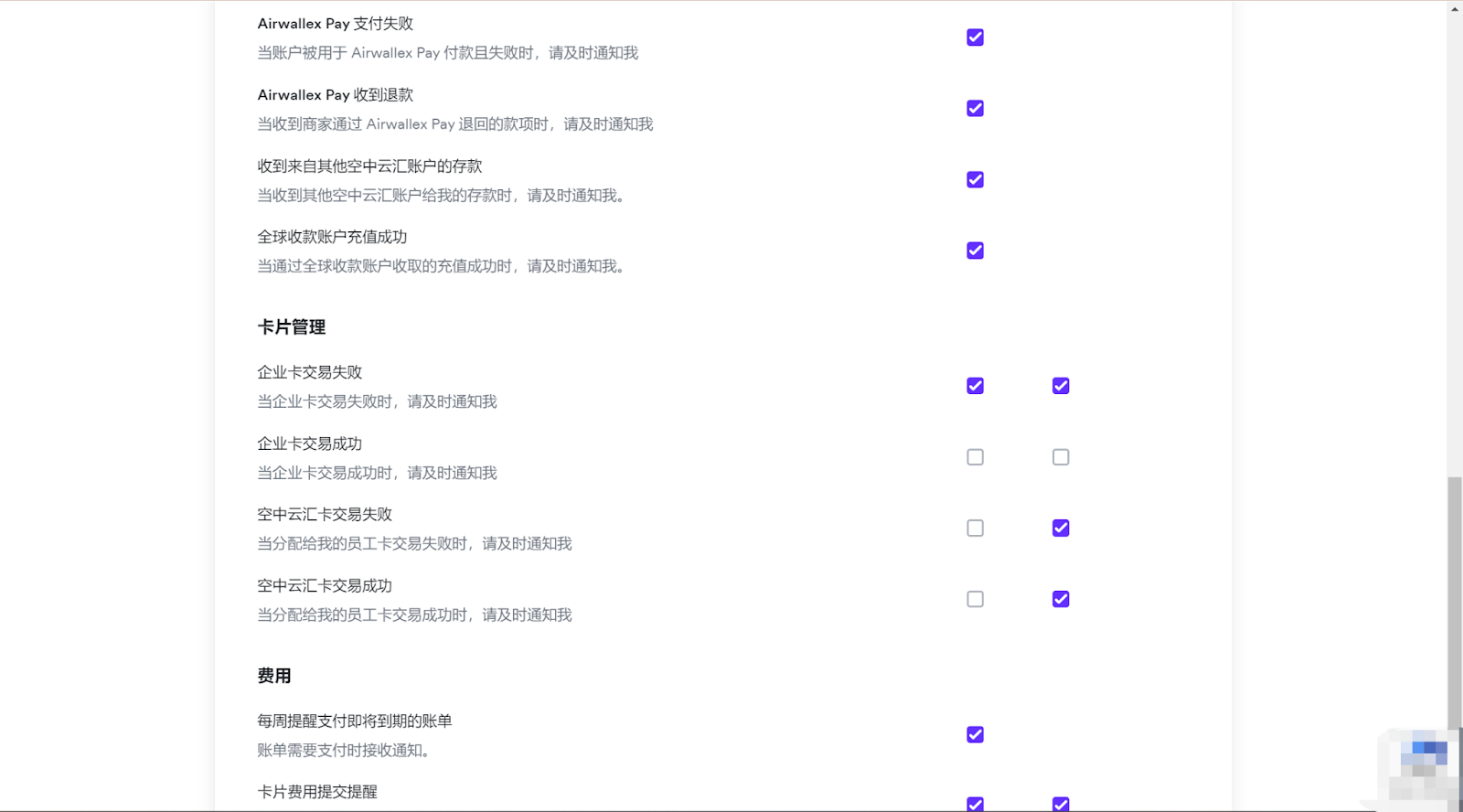Click the 收到来自其他空中云汇账户的存款 title
The height and width of the screenshot is (812, 1463).
369,166
